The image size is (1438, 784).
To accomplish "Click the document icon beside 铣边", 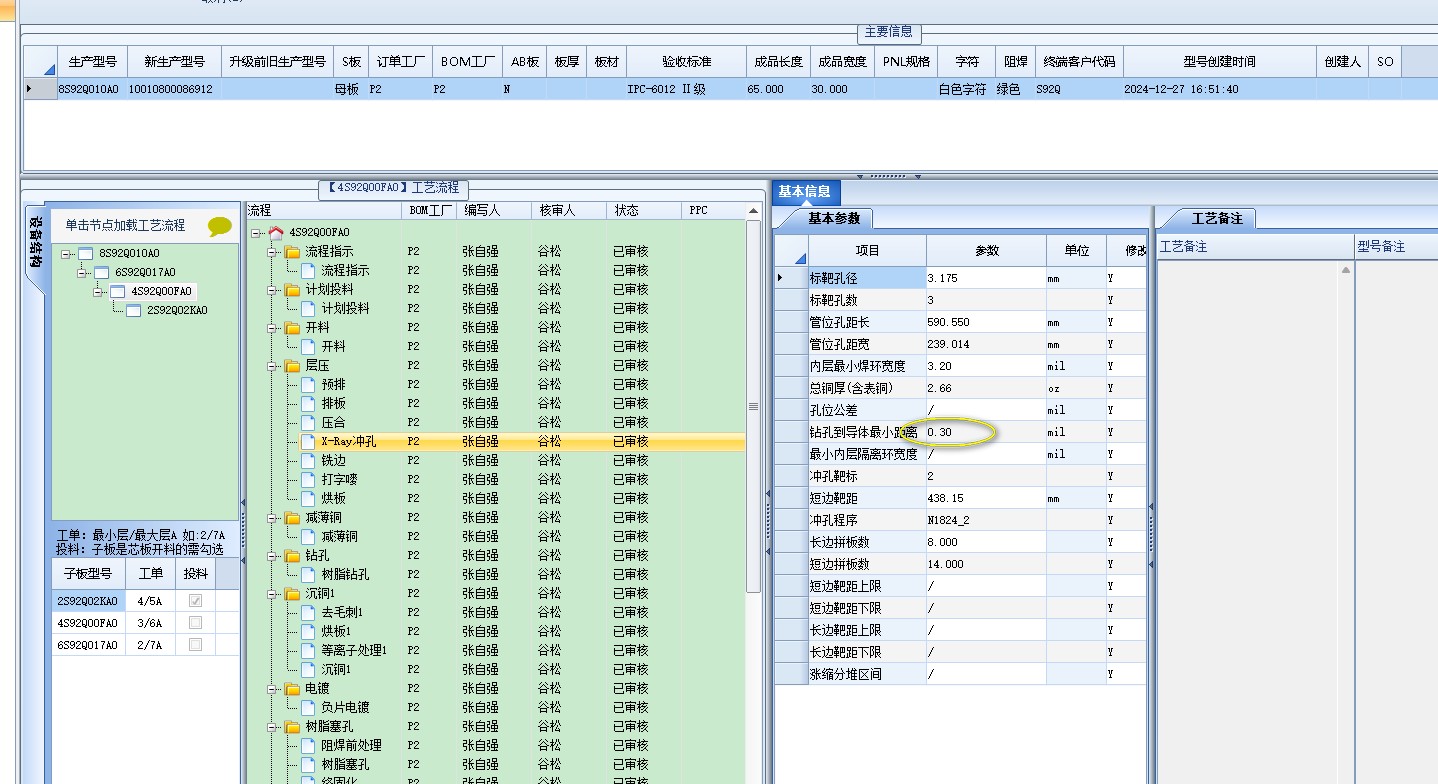I will coord(308,460).
